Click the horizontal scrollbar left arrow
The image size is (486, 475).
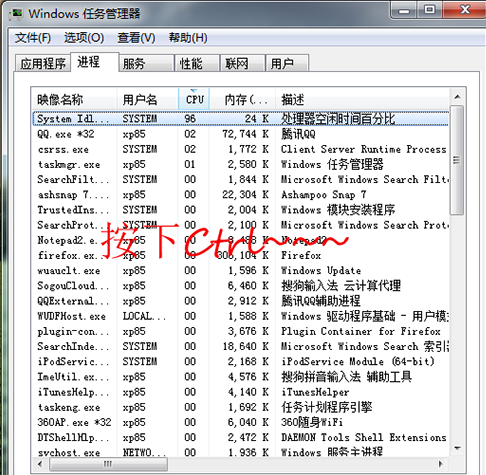pos(40,464)
